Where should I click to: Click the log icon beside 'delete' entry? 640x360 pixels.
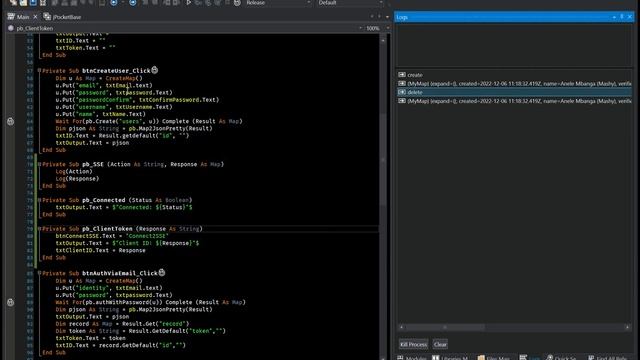coord(402,92)
